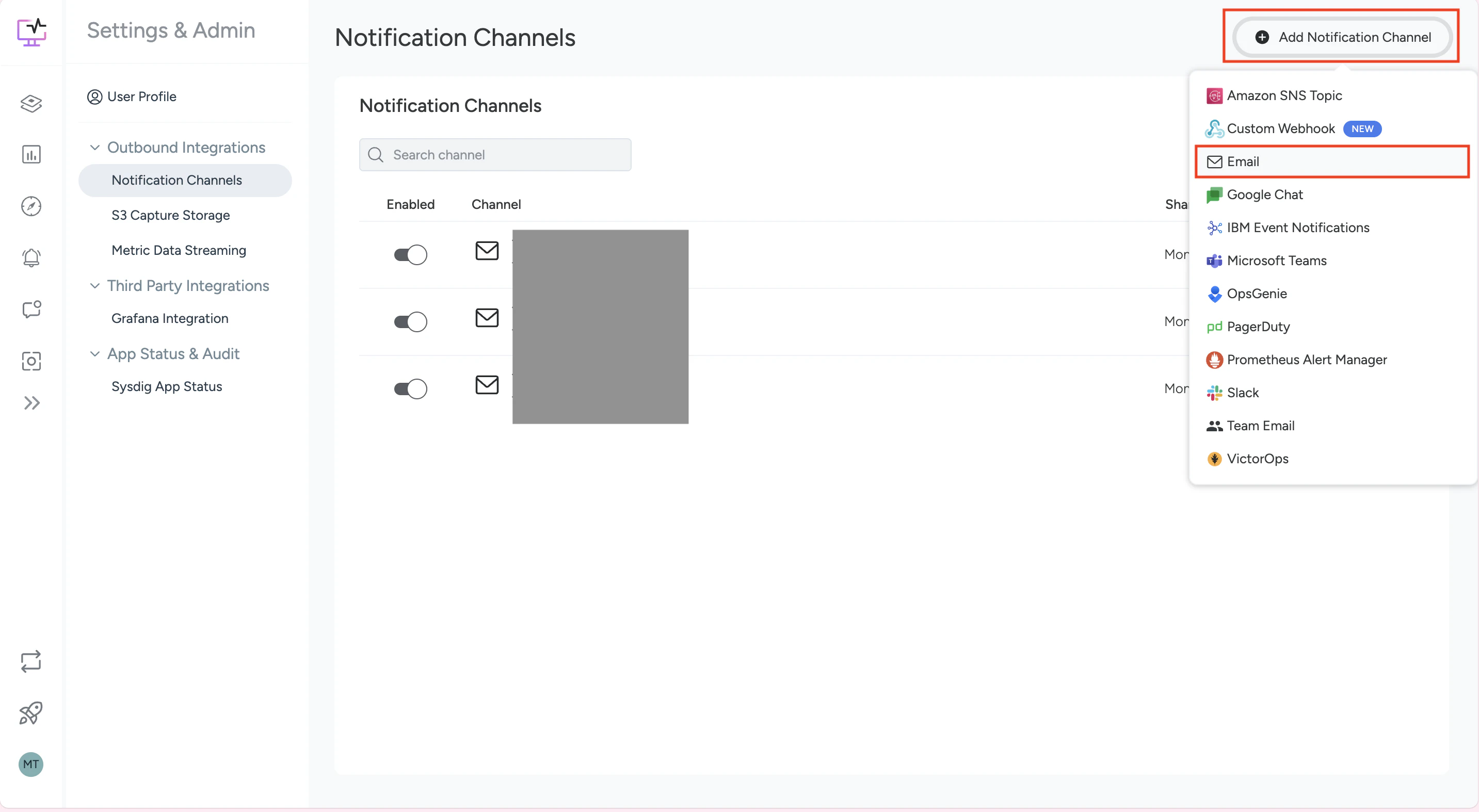Open the layers icon in the left rail
Viewport: 1479px width, 812px height.
pos(31,103)
